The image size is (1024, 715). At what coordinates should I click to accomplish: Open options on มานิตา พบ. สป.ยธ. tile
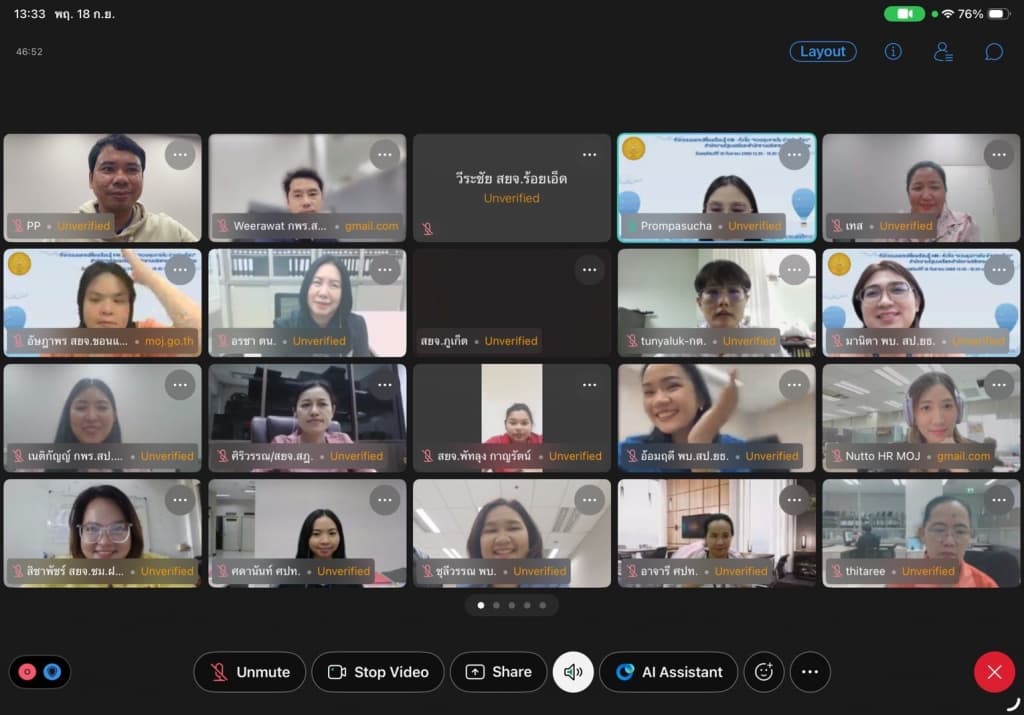coord(999,270)
